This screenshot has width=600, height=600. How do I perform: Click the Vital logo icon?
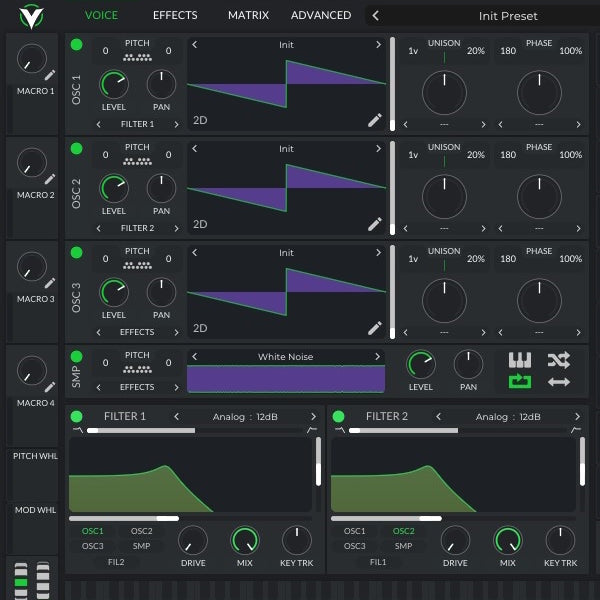tap(31, 16)
